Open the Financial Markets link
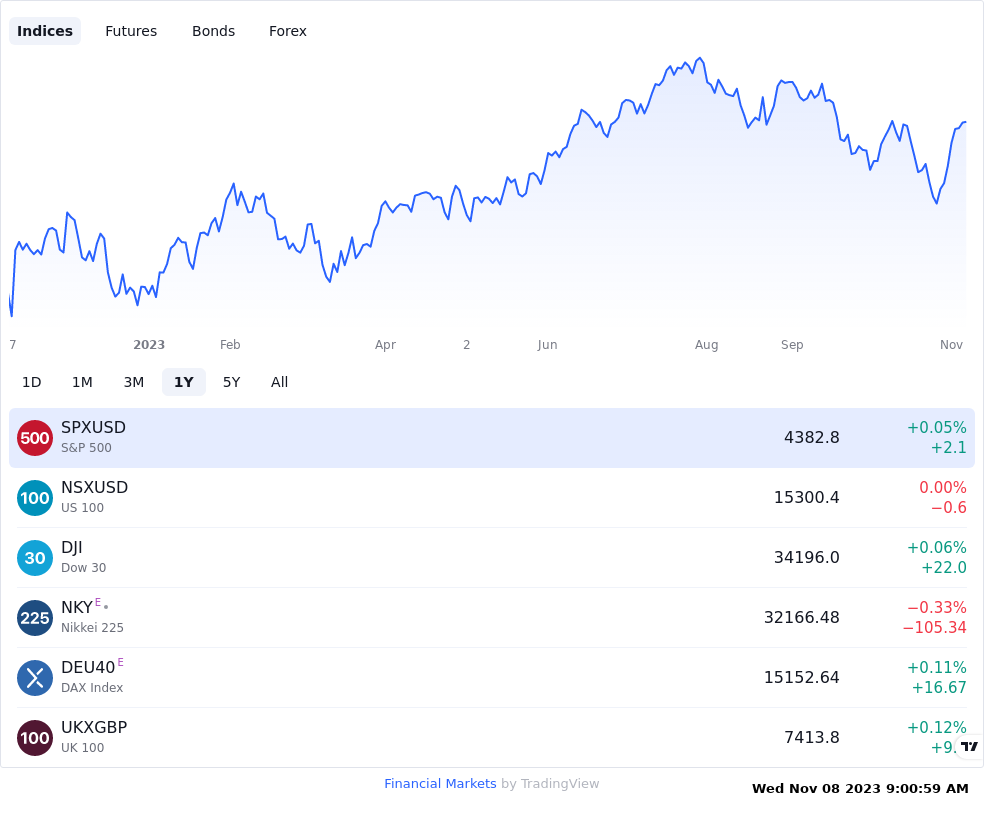 click(440, 784)
